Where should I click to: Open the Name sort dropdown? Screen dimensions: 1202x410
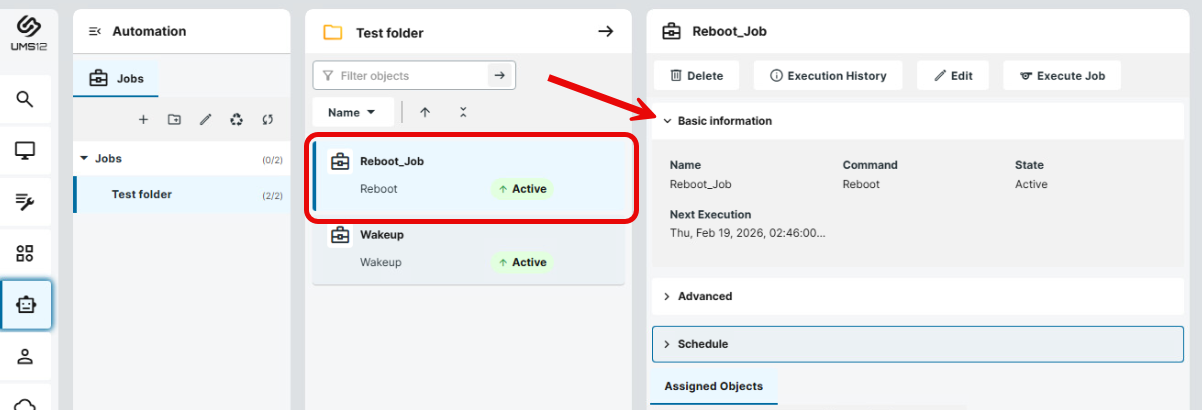coord(351,113)
